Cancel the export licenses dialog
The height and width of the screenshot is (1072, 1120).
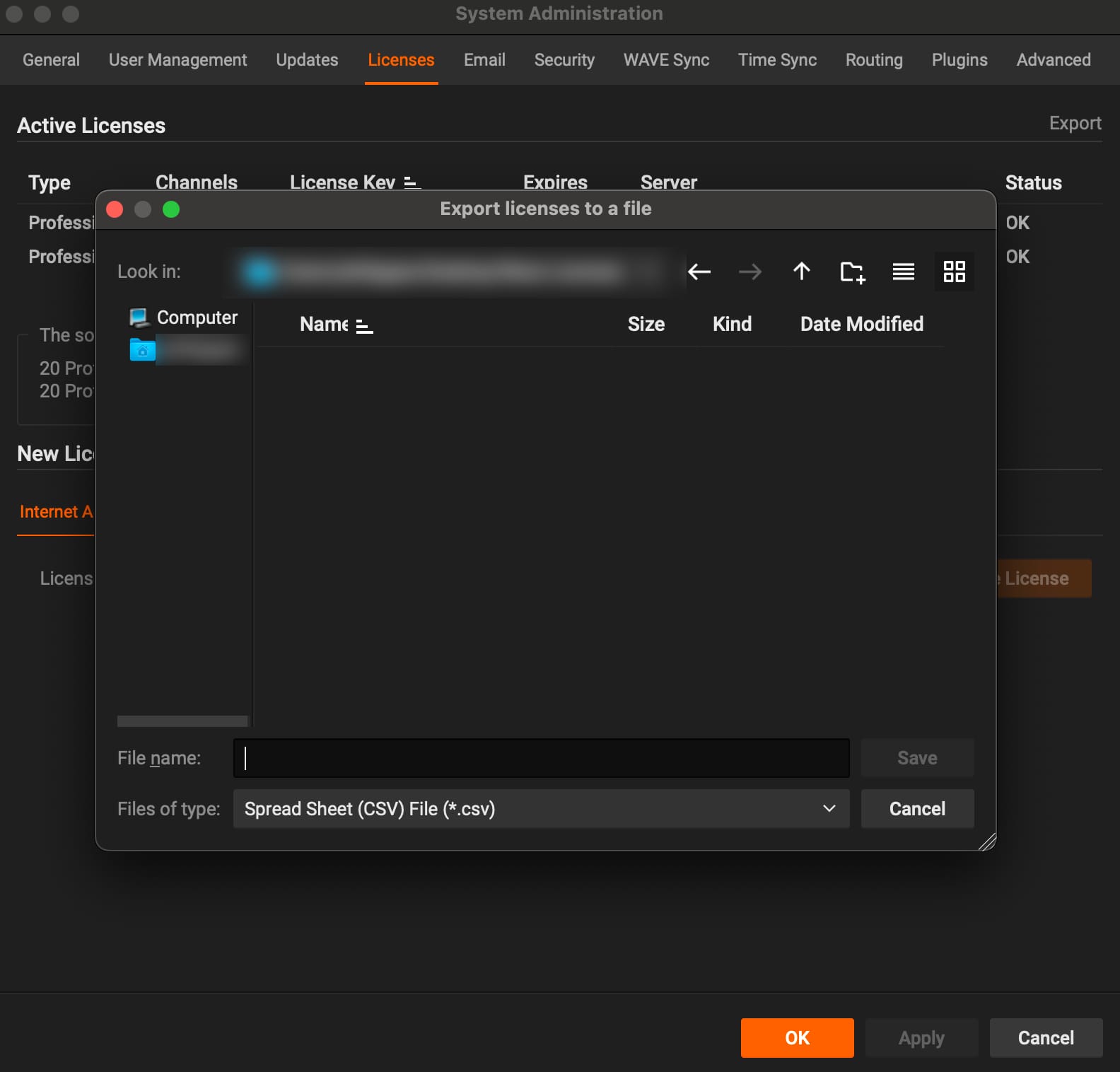click(917, 809)
